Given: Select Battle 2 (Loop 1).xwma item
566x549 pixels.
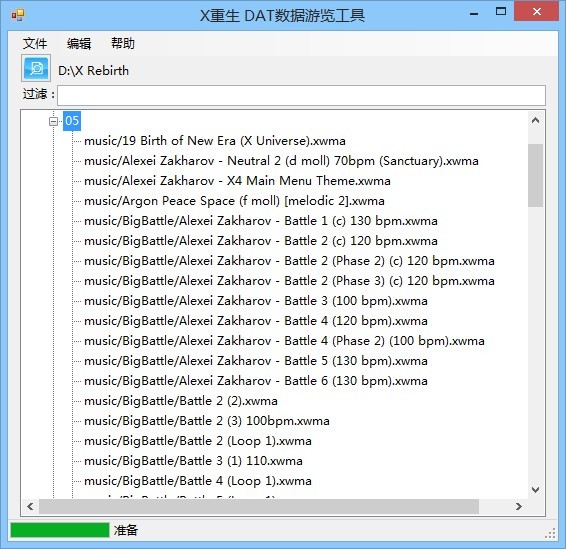Looking at the screenshot, I should (198, 441).
